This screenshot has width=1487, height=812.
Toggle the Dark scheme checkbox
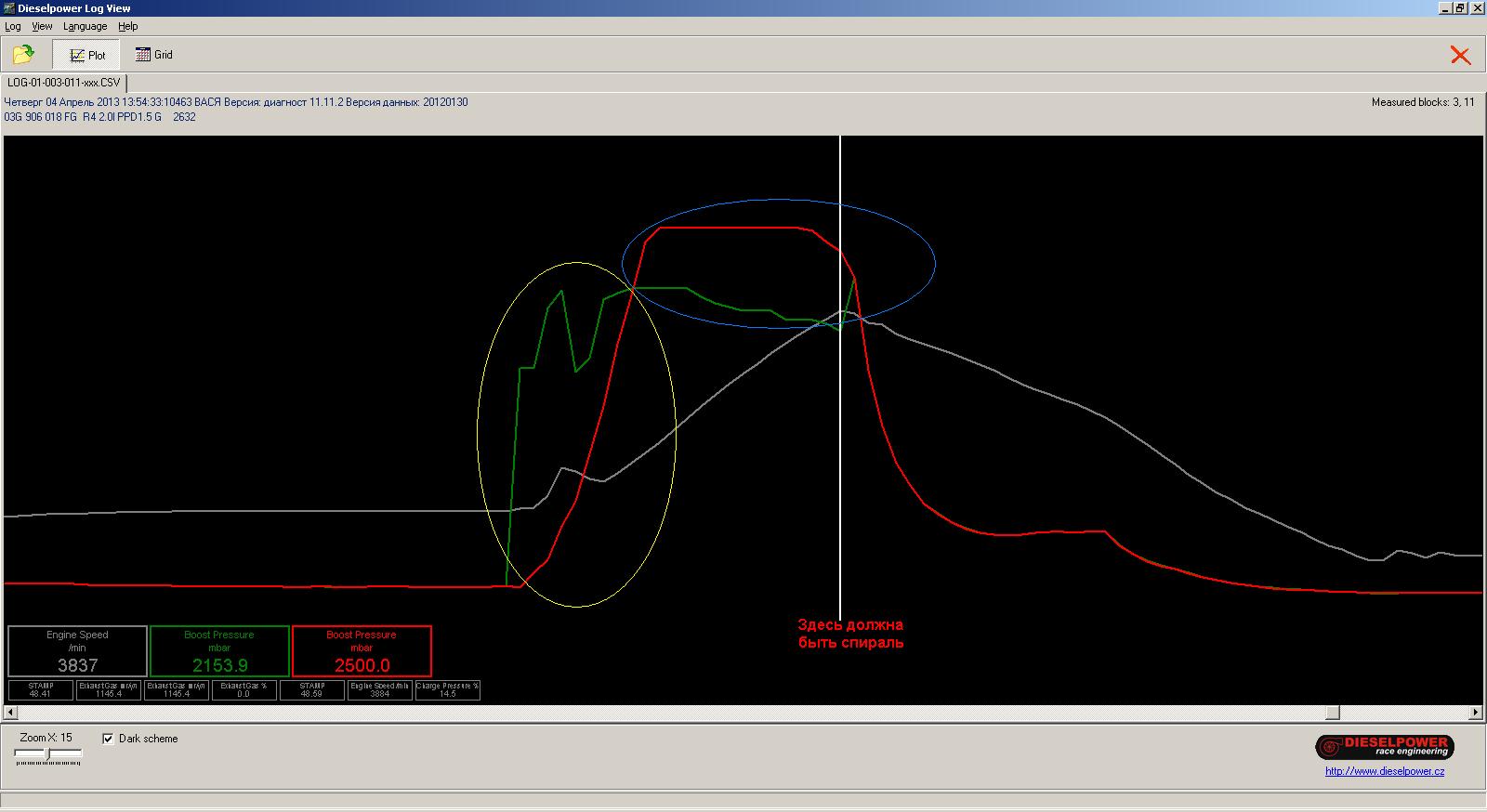109,739
